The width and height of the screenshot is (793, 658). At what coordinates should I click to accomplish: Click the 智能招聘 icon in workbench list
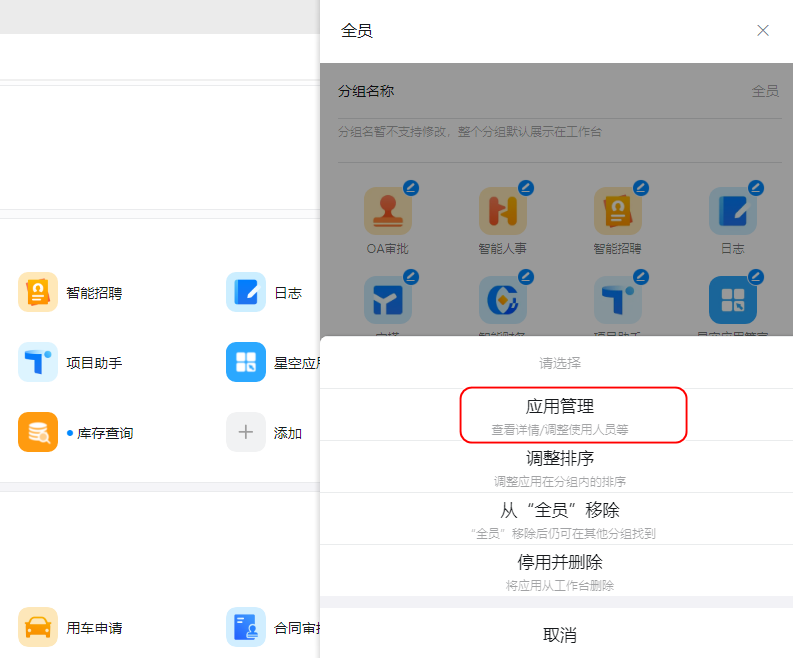tap(38, 292)
